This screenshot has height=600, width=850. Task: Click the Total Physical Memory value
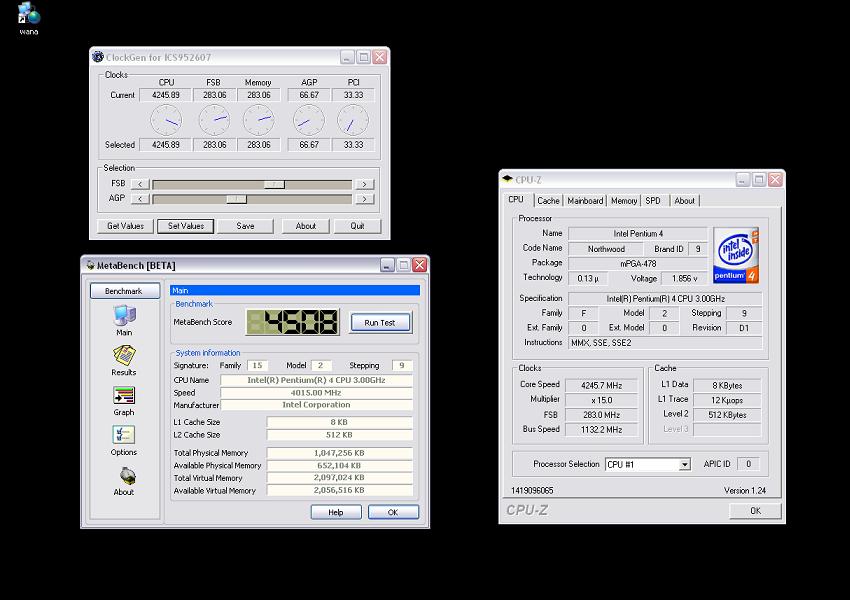click(339, 453)
